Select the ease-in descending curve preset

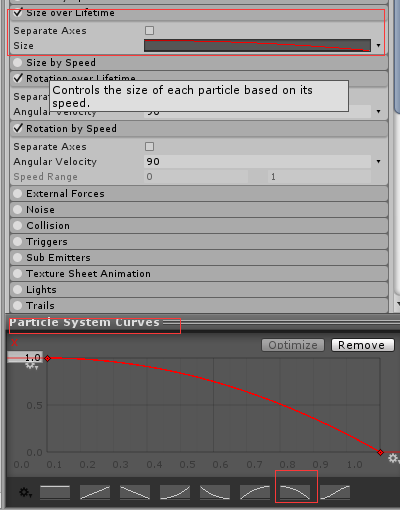tap(295, 492)
